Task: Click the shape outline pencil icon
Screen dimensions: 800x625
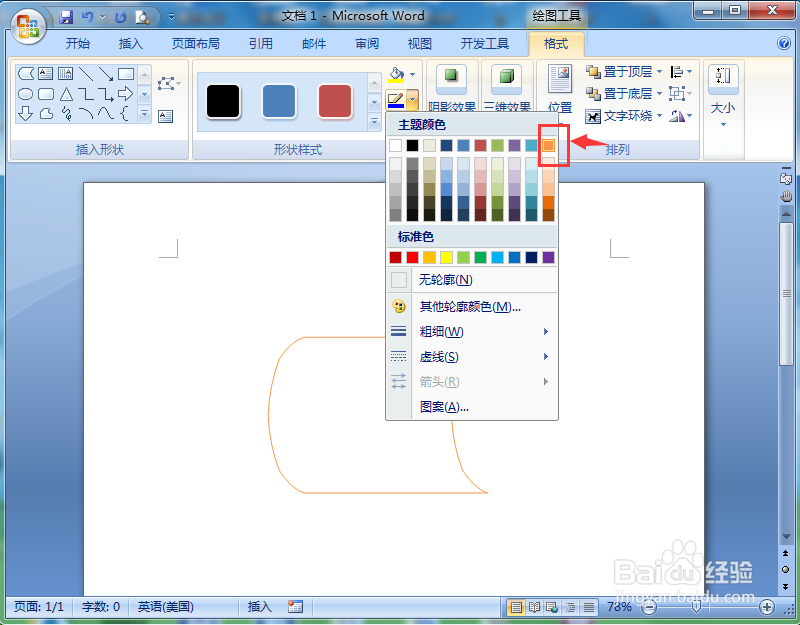Action: 395,100
